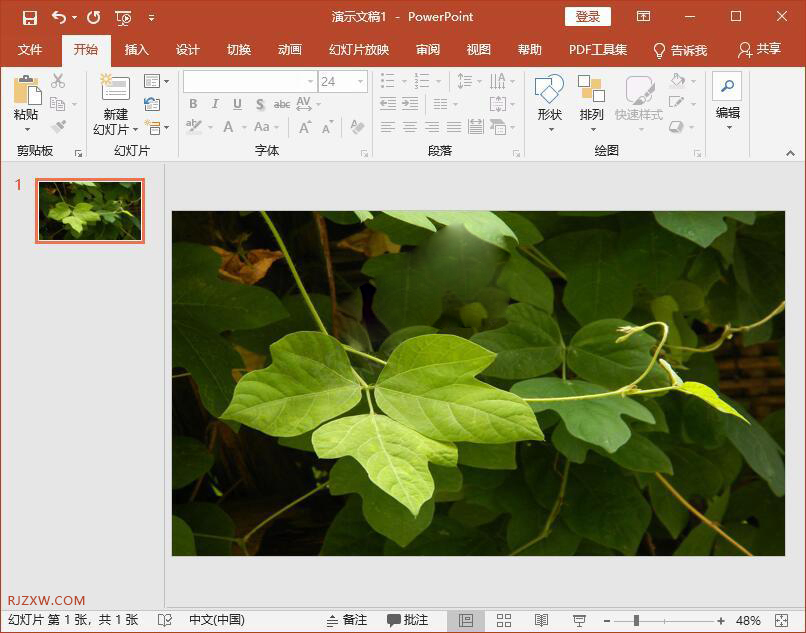Image resolution: width=806 pixels, height=633 pixels.
Task: Expand the font size dropdown showing 24
Action: (x=360, y=81)
